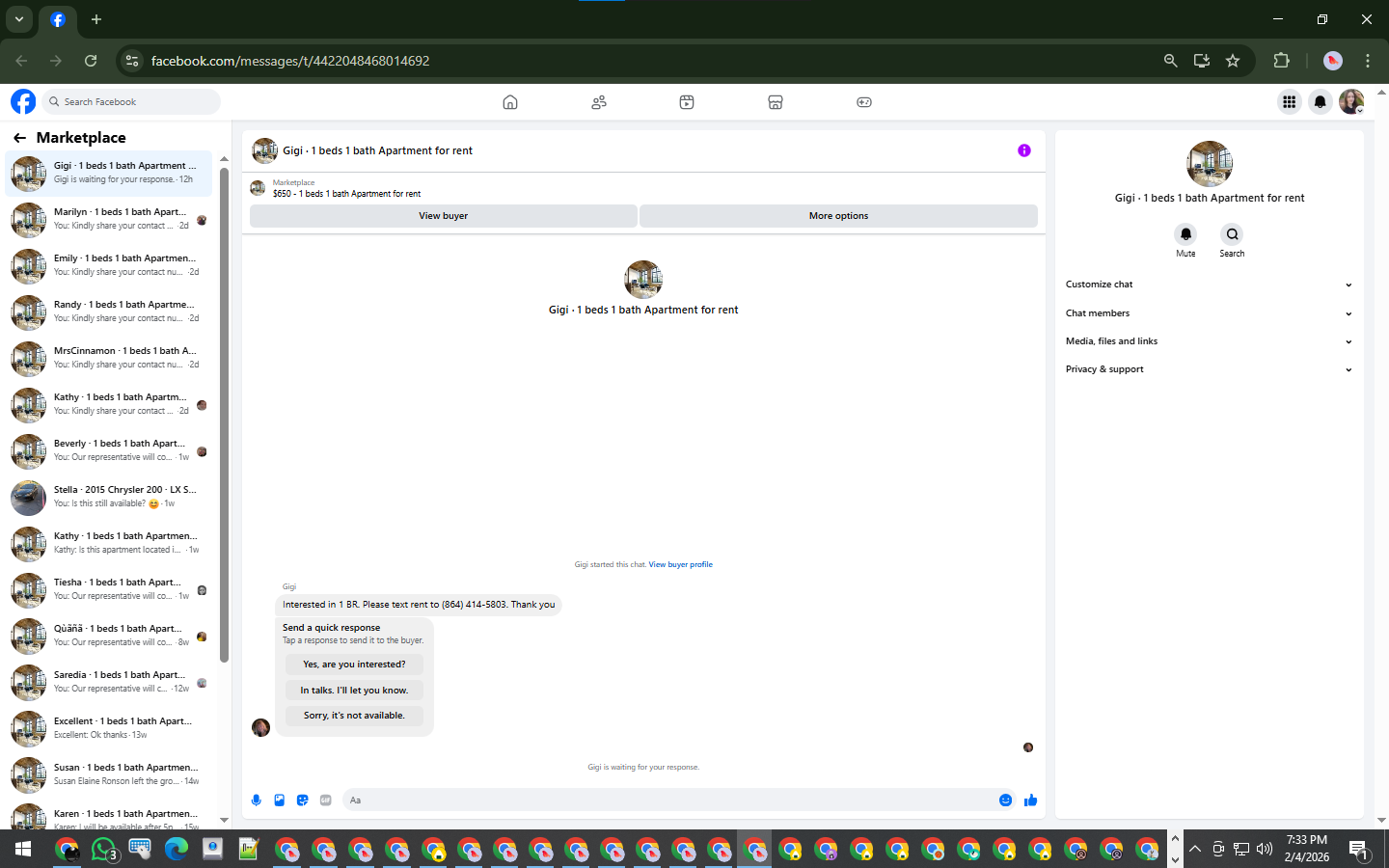Open Microsoft Edge in the taskbar
The image size is (1389, 868).
tap(177, 849)
